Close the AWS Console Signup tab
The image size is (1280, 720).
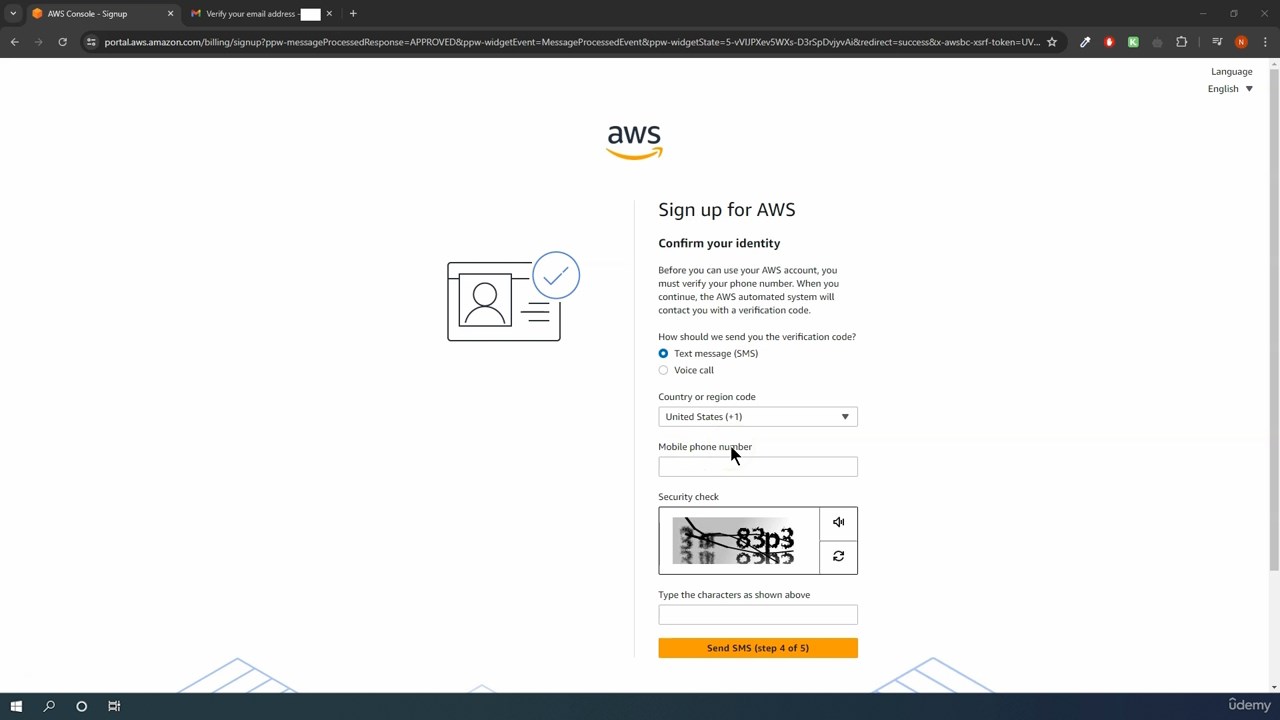coord(170,14)
